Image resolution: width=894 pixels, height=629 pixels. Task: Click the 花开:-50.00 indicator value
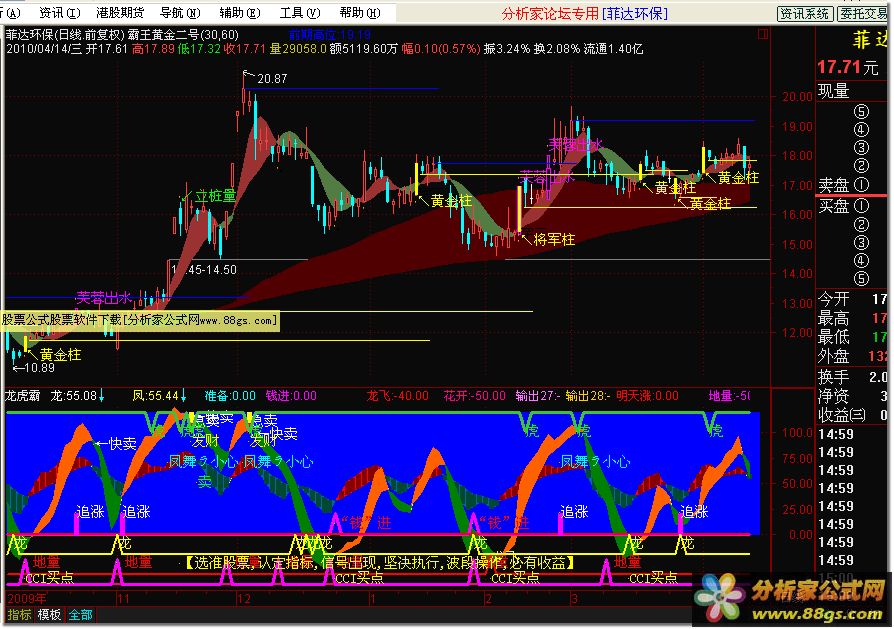pyautogui.click(x=475, y=395)
